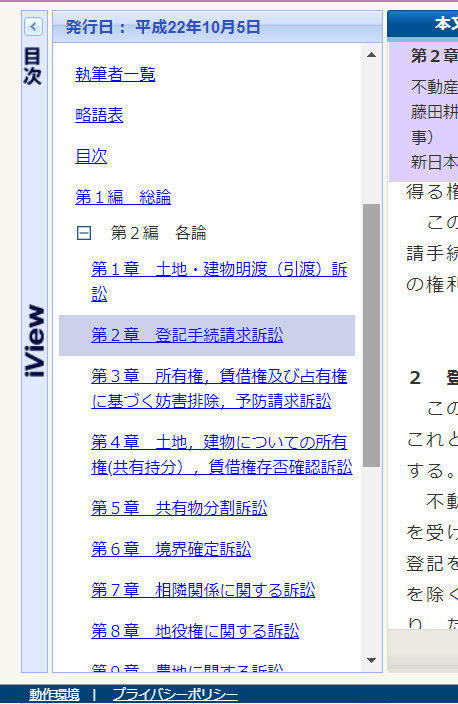Open 第4章 所有権存否確認訴訟 chapter
This screenshot has width=458, height=704.
222,454
